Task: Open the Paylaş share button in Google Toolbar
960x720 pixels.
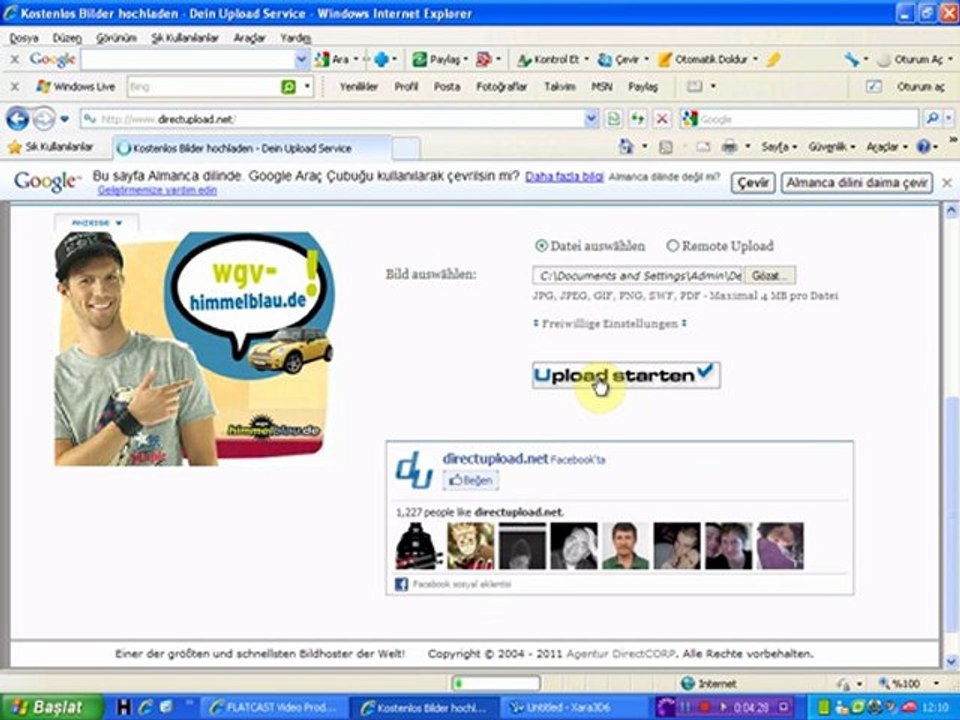Action: coord(440,59)
